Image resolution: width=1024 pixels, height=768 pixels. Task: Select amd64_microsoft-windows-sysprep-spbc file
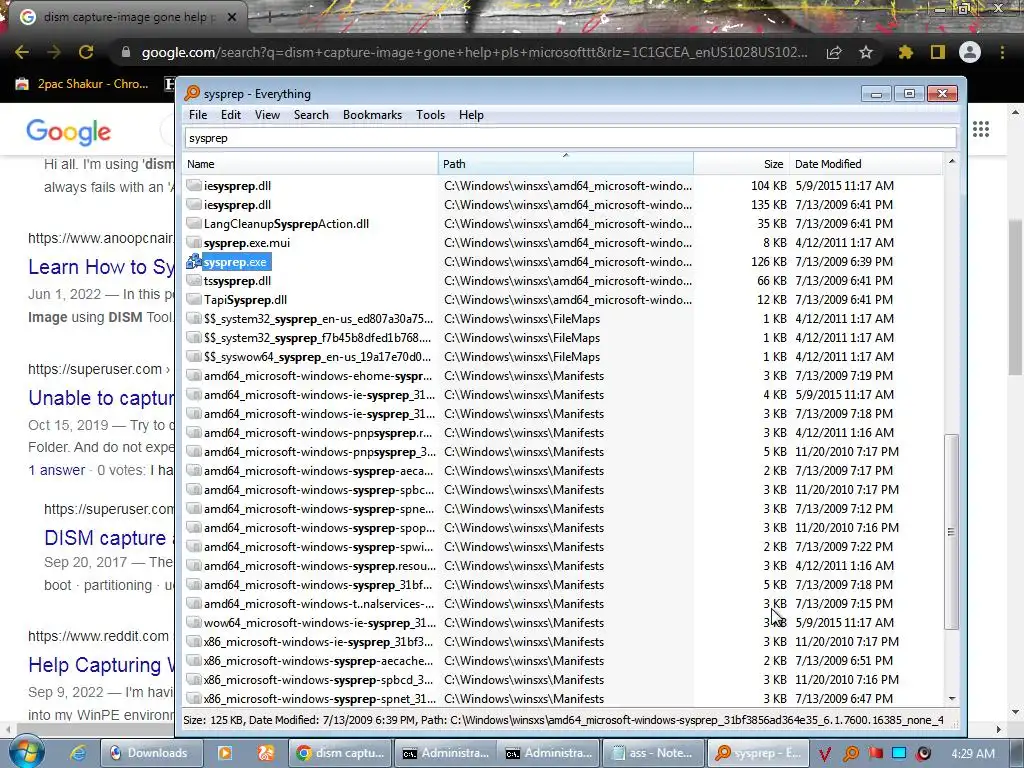point(317,490)
